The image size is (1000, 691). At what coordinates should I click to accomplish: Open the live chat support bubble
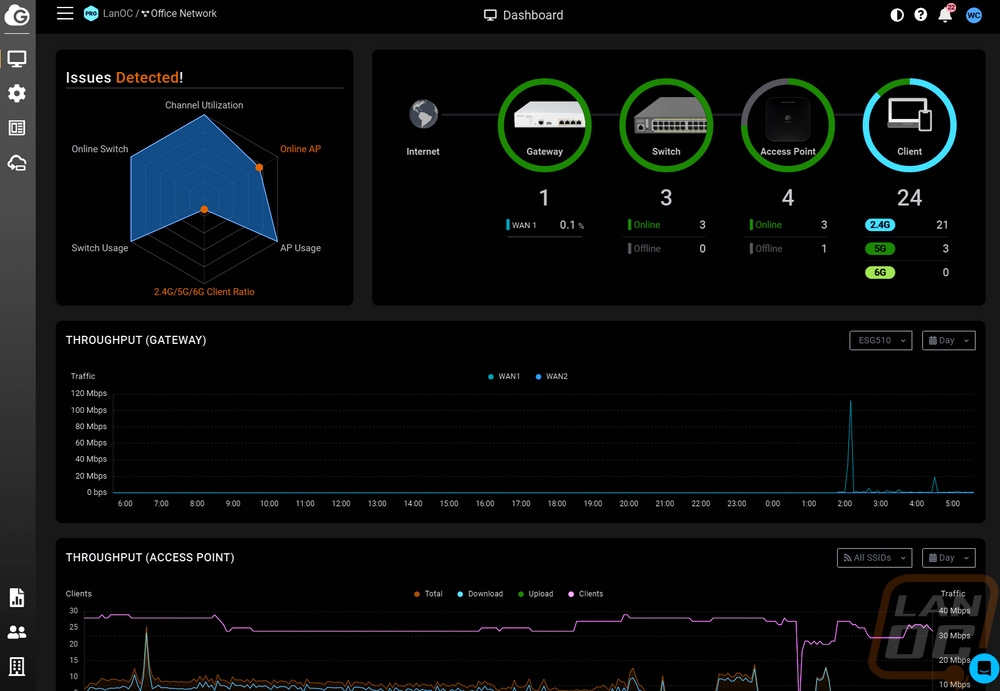coord(983,669)
